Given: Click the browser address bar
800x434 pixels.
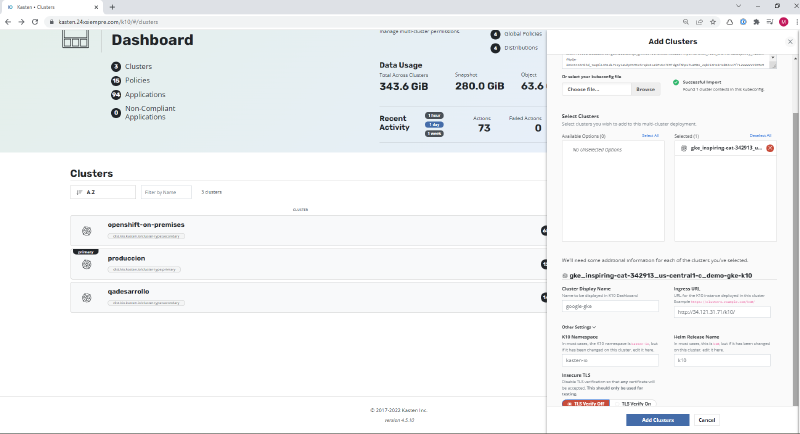Looking at the screenshot, I should click(x=357, y=22).
